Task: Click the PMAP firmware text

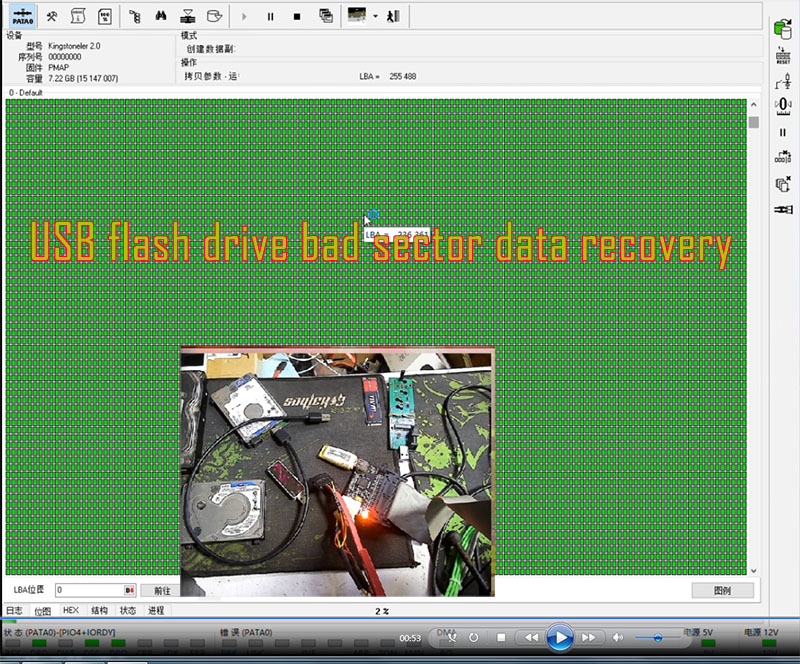Action: click(59, 67)
